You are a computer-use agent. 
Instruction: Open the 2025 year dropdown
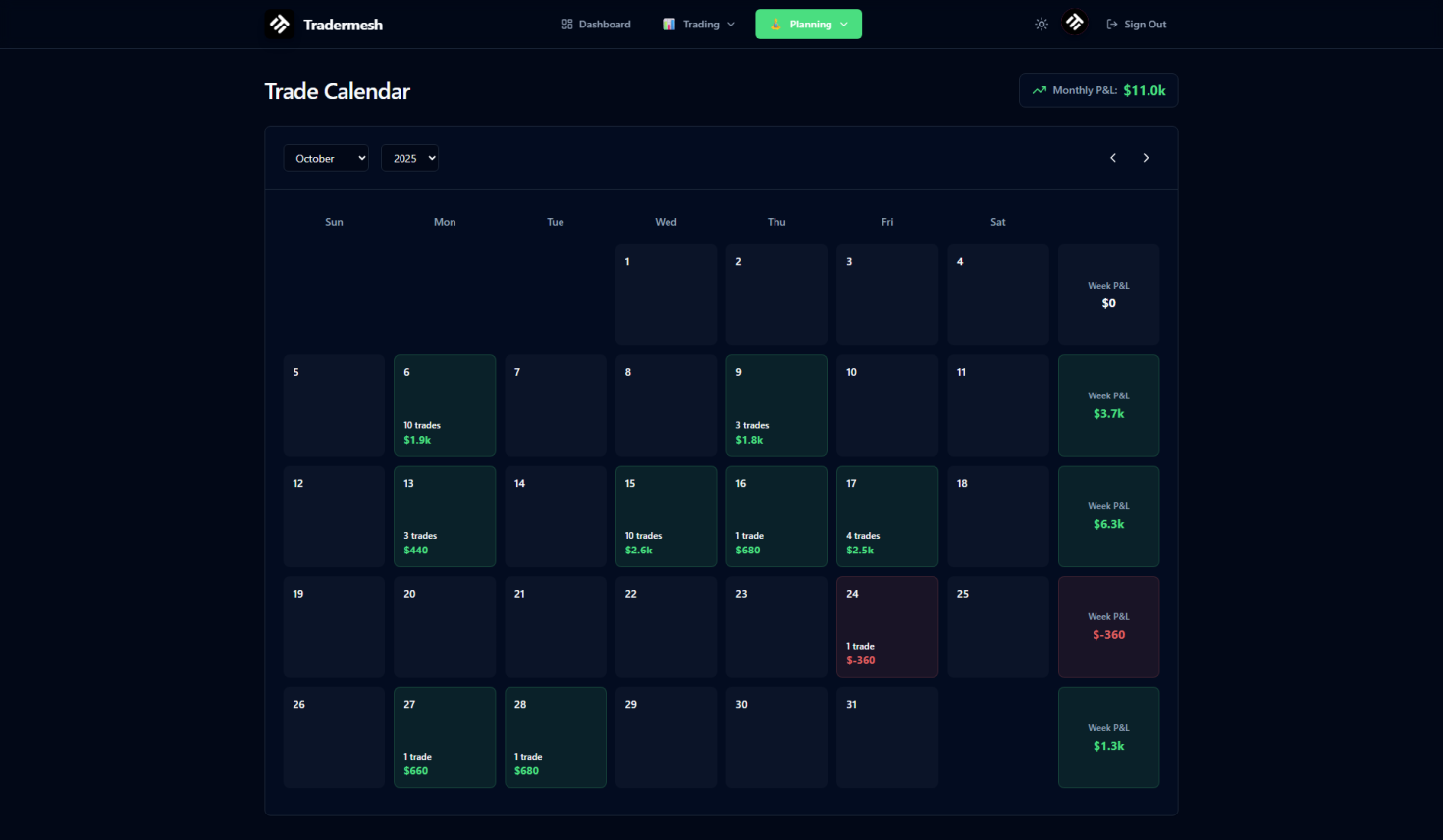pos(409,158)
